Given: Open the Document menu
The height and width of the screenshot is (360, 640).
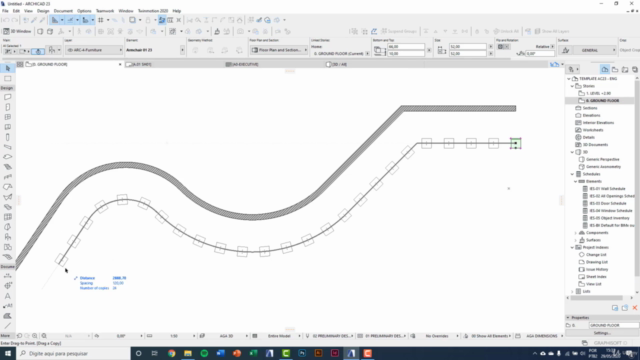Looking at the screenshot, I should 63,11.
